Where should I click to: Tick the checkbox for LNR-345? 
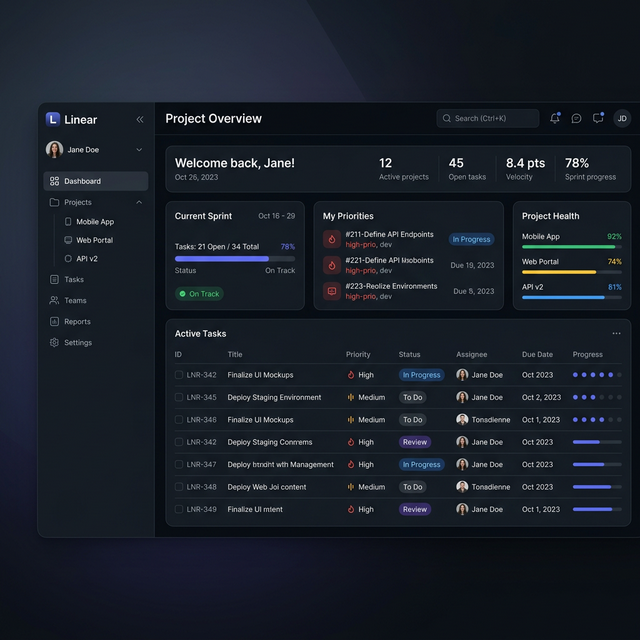(x=179, y=397)
